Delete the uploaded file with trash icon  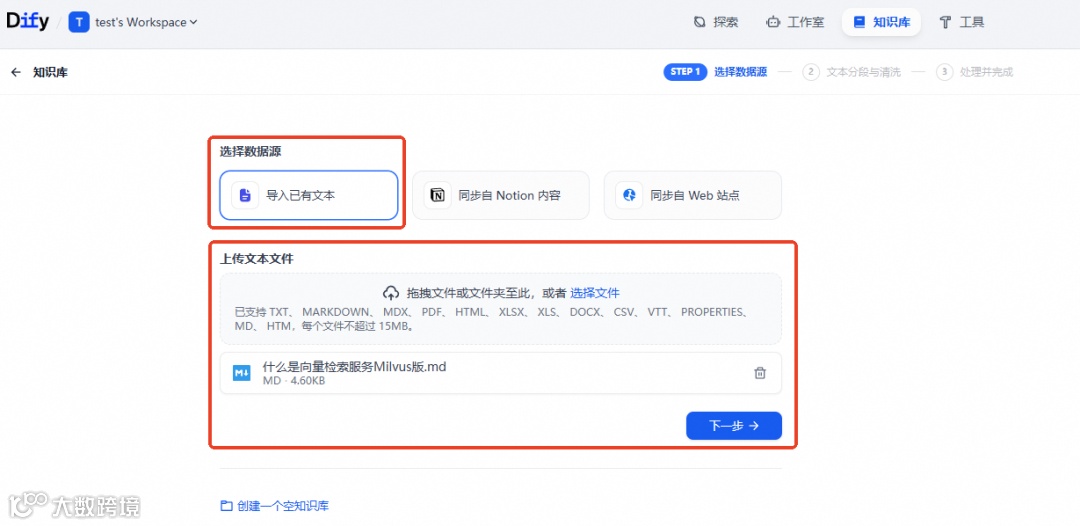(760, 373)
